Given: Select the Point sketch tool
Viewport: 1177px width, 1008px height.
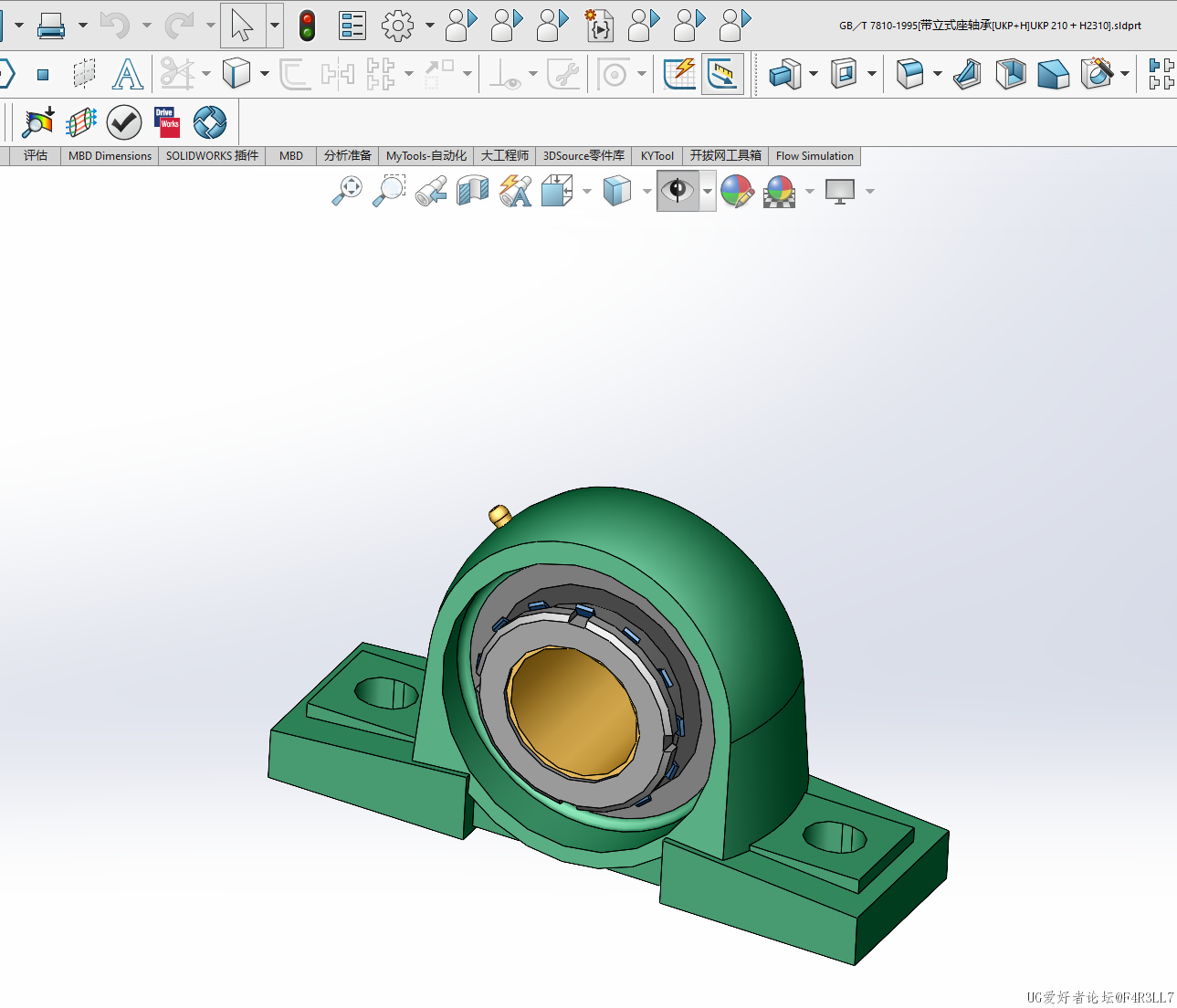Looking at the screenshot, I should pyautogui.click(x=42, y=74).
